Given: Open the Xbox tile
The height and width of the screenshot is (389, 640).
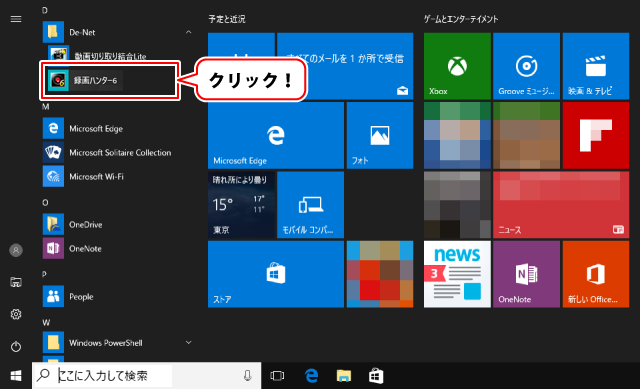Looking at the screenshot, I should (457, 66).
